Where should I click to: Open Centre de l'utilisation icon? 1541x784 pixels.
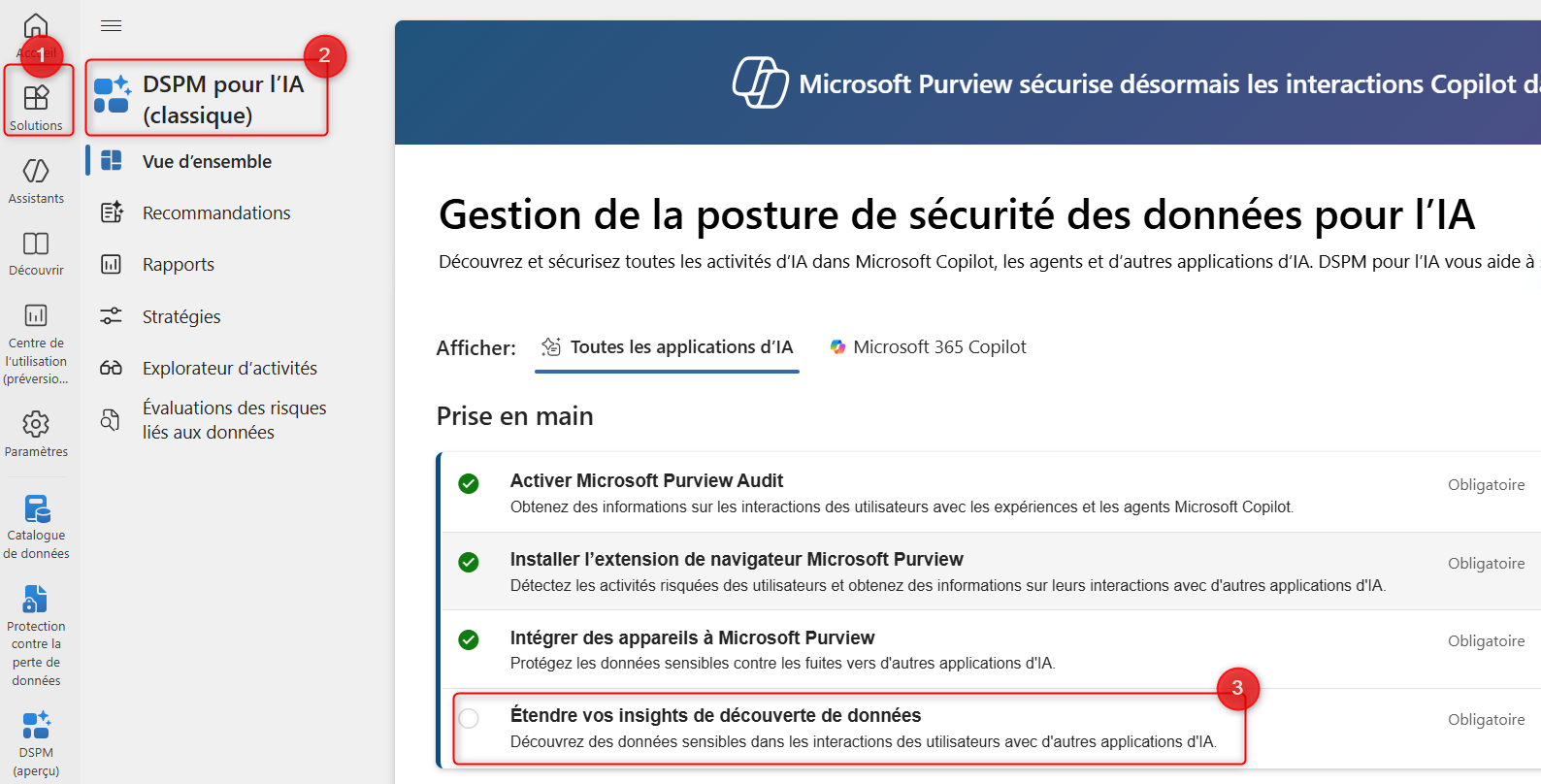[36, 316]
